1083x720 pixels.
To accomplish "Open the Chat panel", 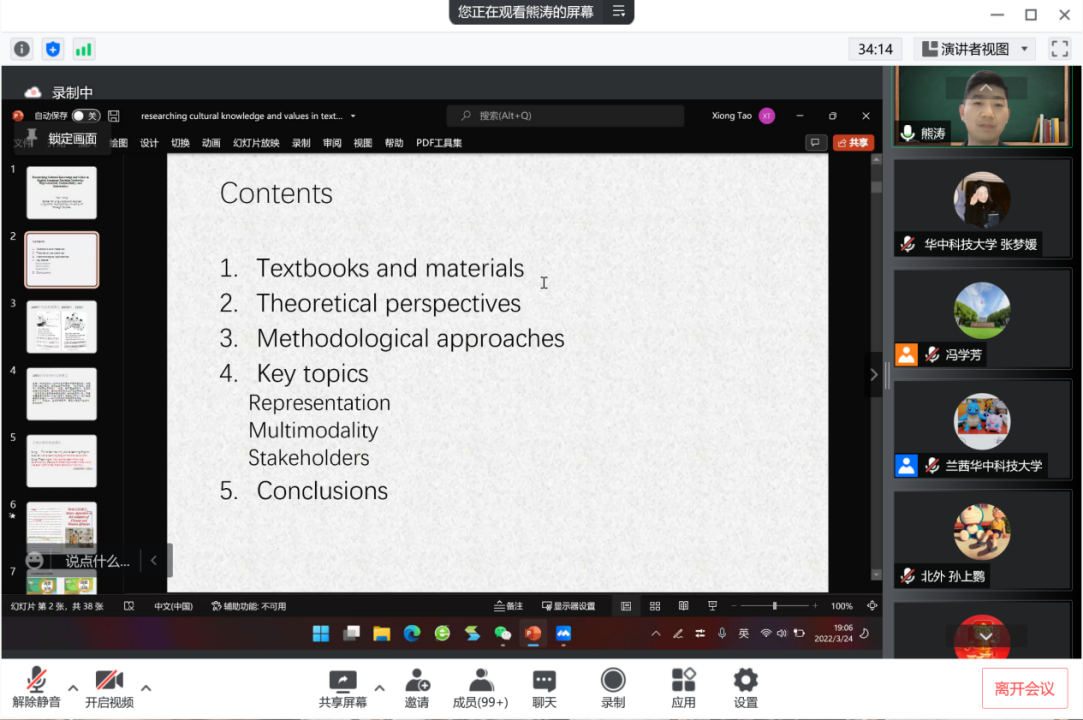I will coord(544,688).
